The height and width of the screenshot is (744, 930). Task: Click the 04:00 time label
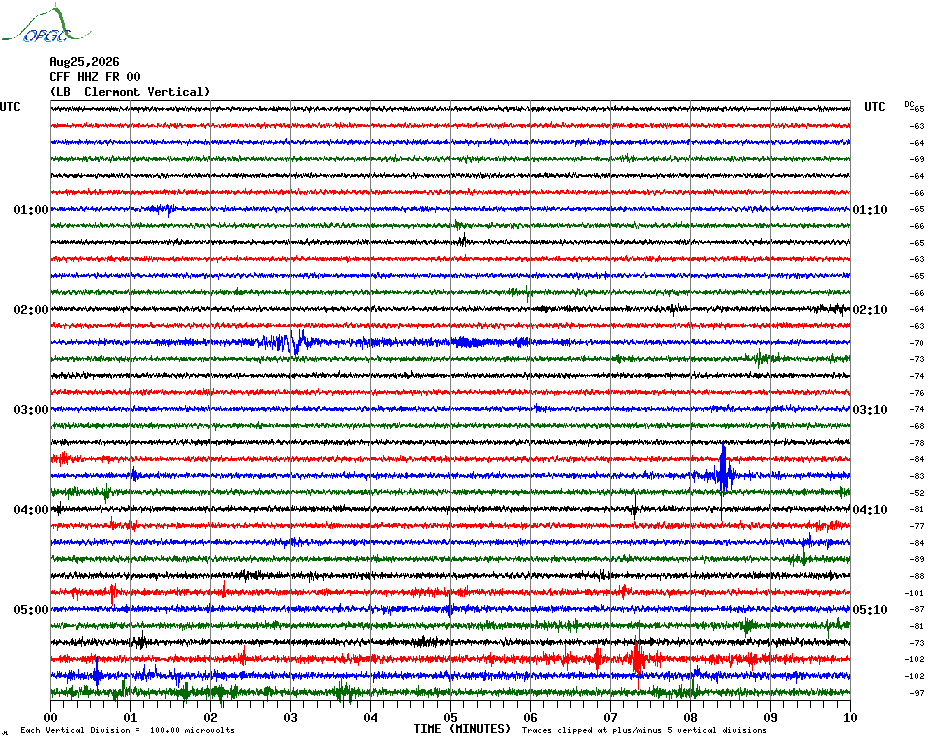click(x=31, y=510)
